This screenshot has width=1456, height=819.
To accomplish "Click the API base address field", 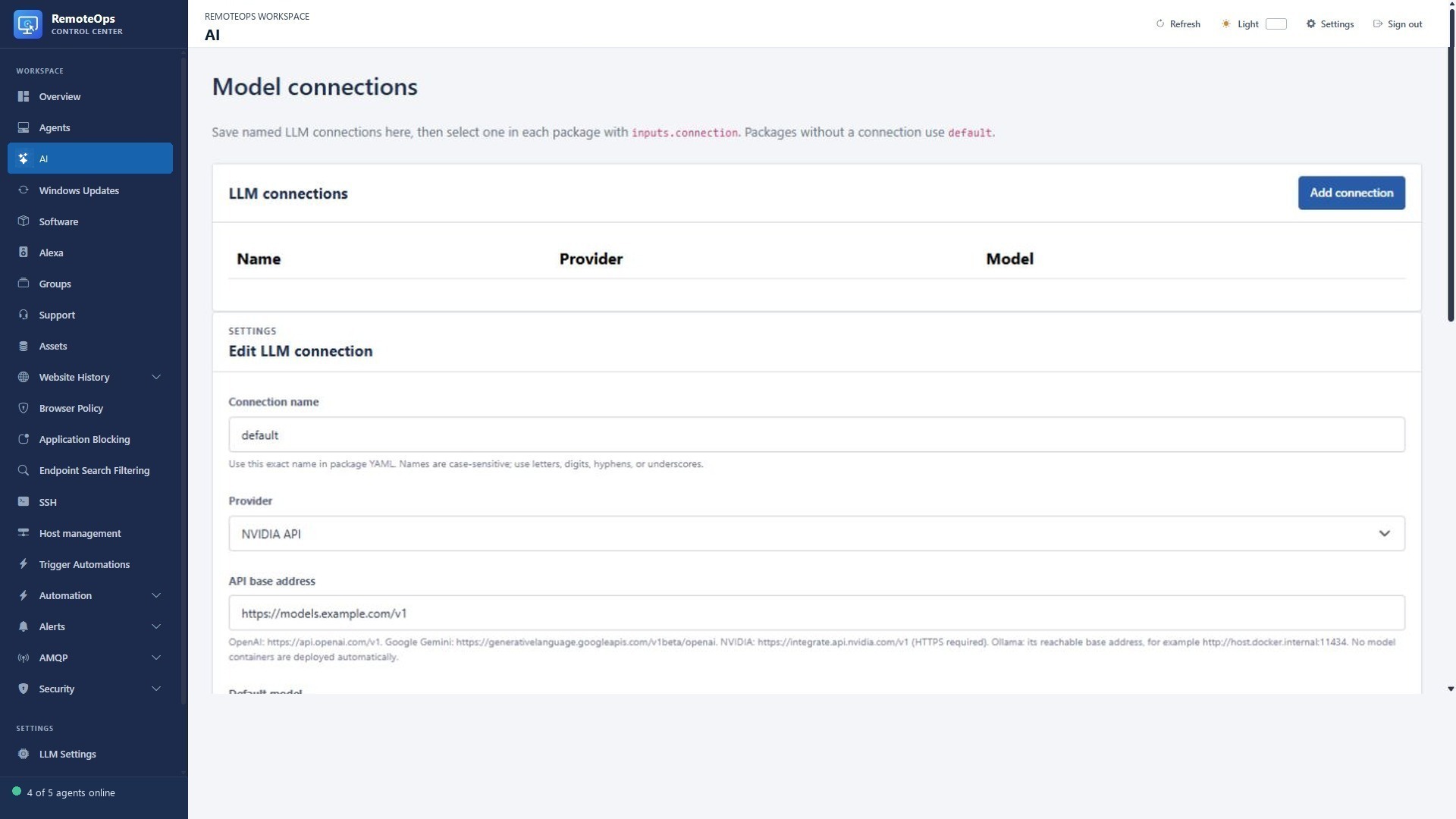I will point(817,613).
